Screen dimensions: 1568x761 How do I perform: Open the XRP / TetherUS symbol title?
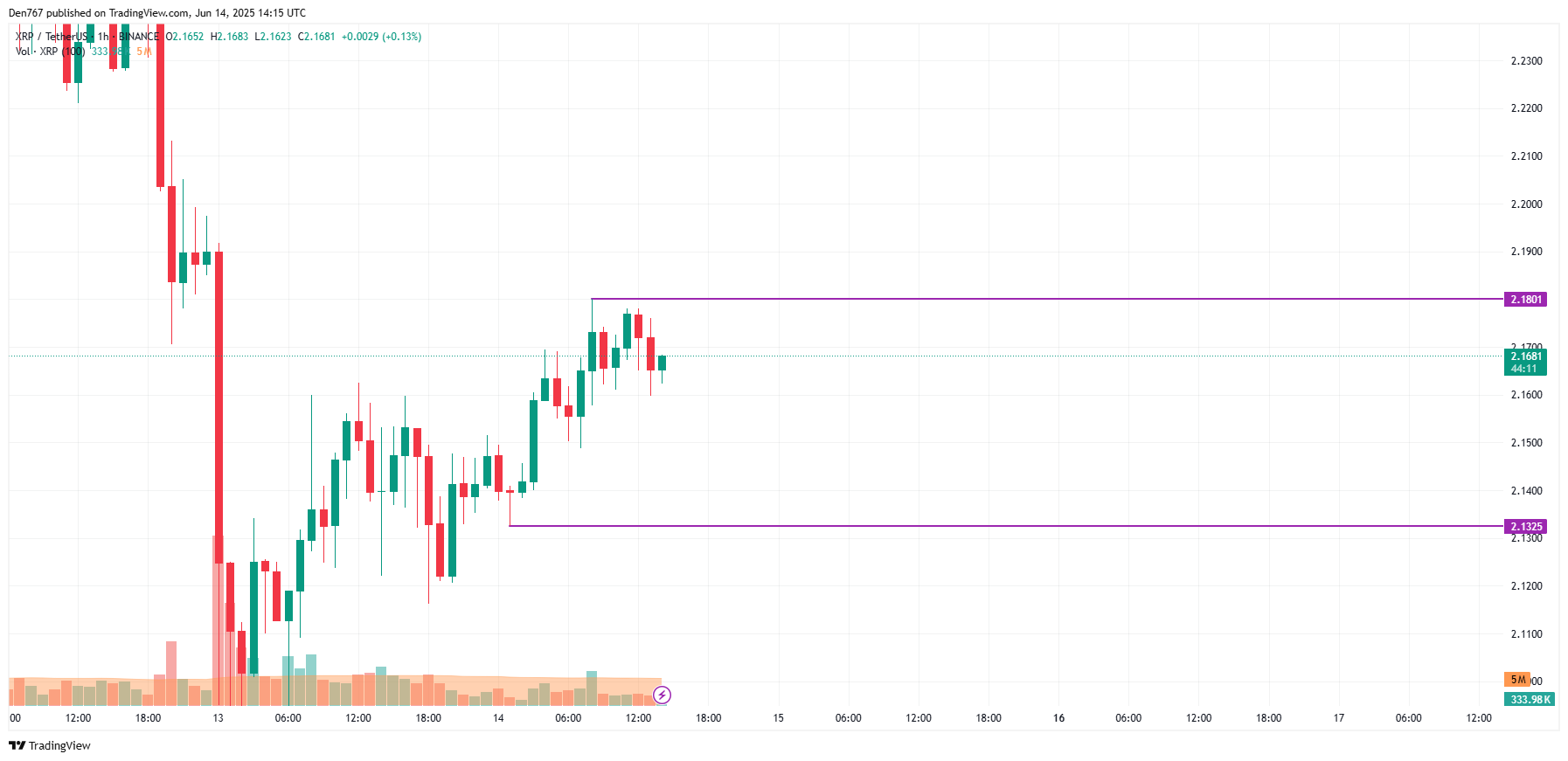(52, 37)
